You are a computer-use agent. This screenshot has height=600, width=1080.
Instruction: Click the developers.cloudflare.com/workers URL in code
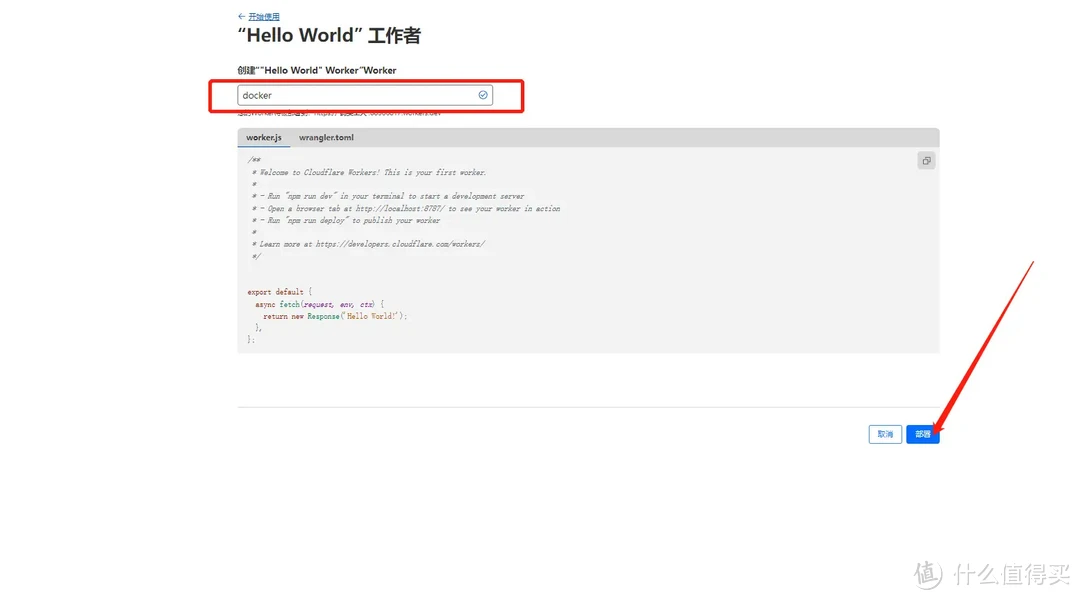(x=400, y=244)
